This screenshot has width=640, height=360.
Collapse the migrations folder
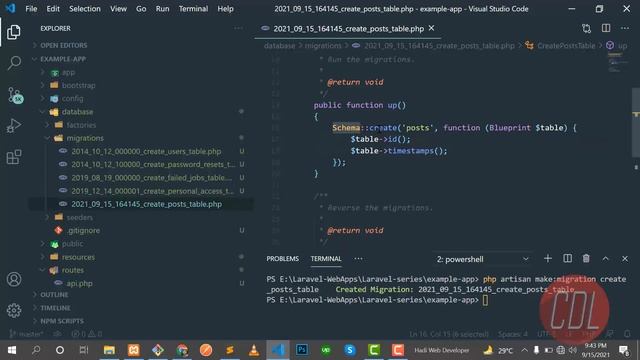pos(84,138)
